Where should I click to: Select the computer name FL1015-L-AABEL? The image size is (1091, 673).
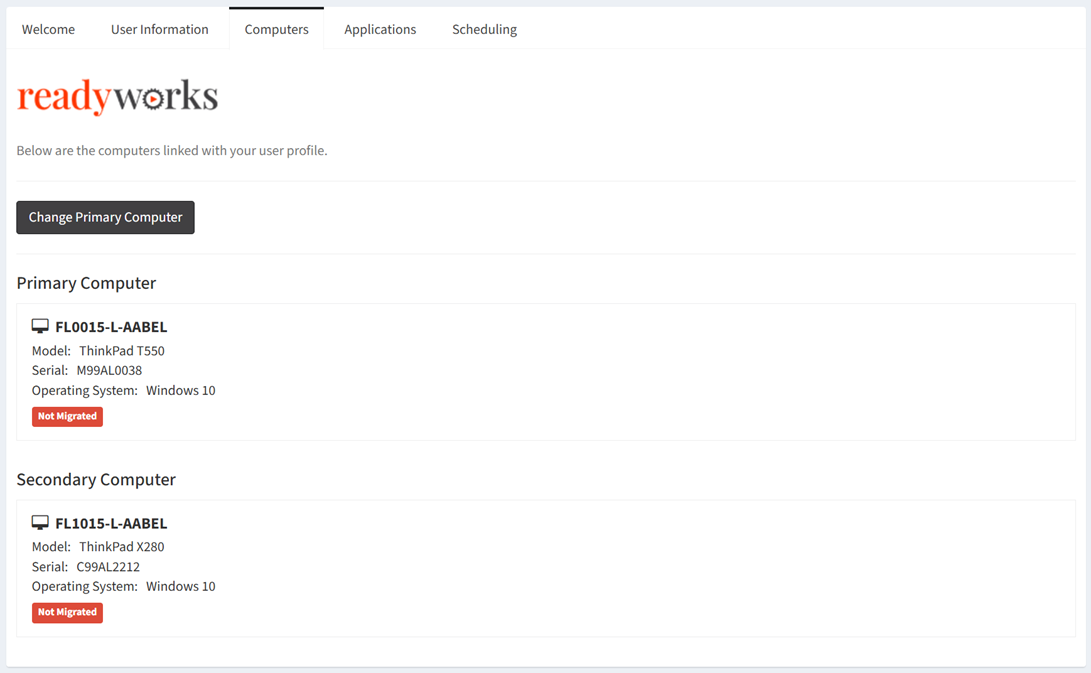coord(111,523)
